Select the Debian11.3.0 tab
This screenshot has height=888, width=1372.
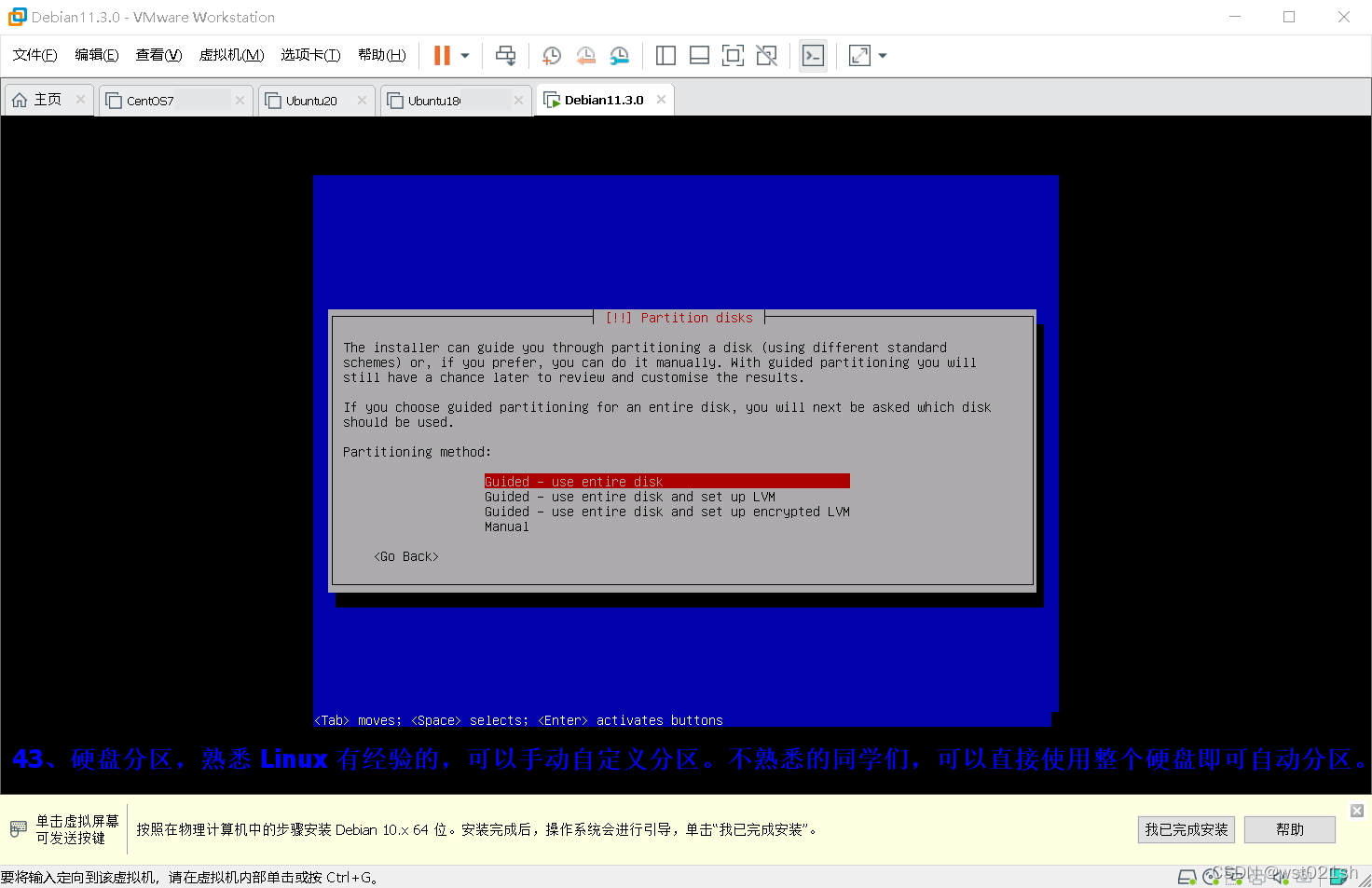604,100
